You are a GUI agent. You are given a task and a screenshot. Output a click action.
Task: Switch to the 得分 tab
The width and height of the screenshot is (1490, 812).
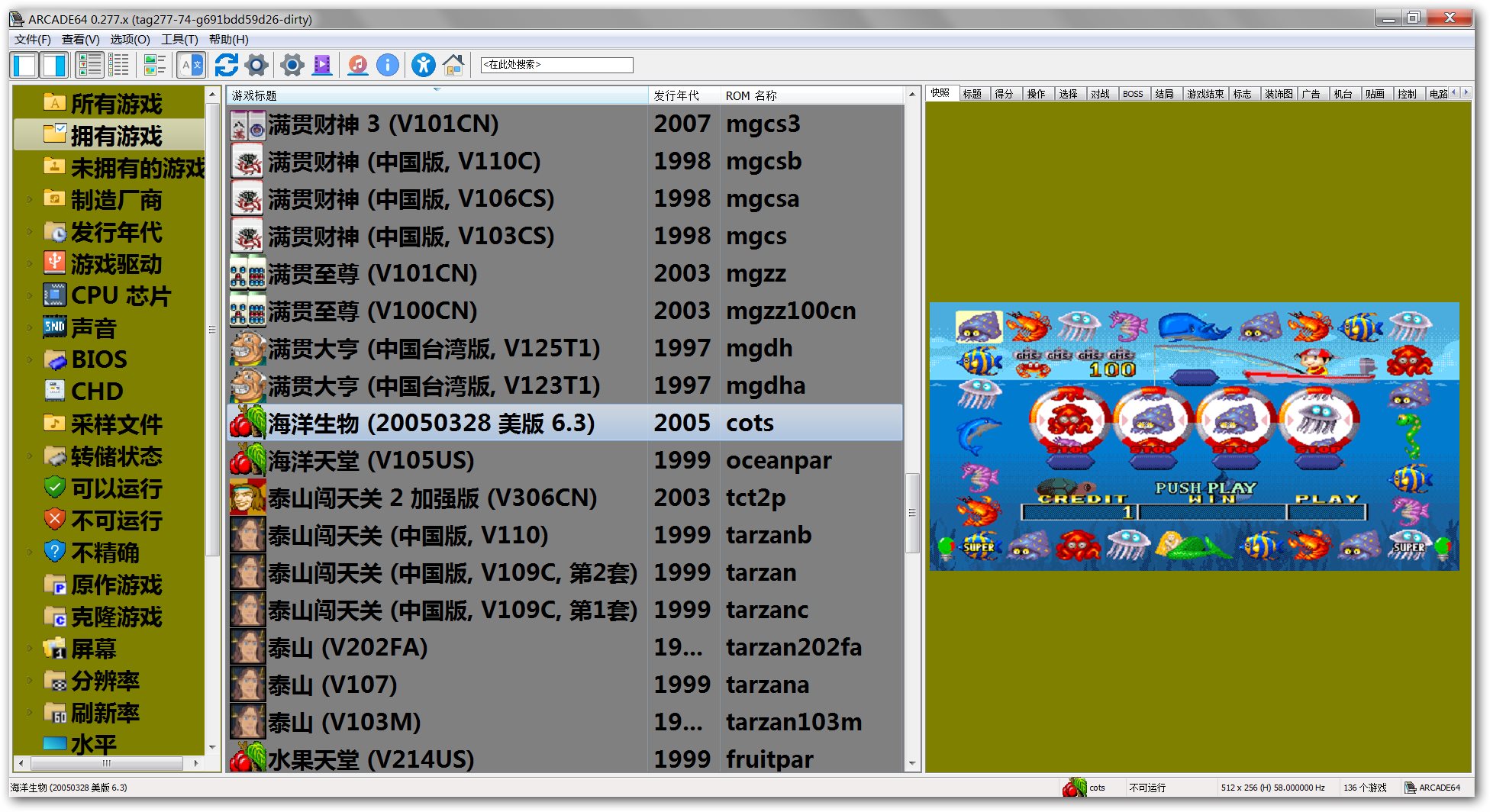pyautogui.click(x=1005, y=94)
